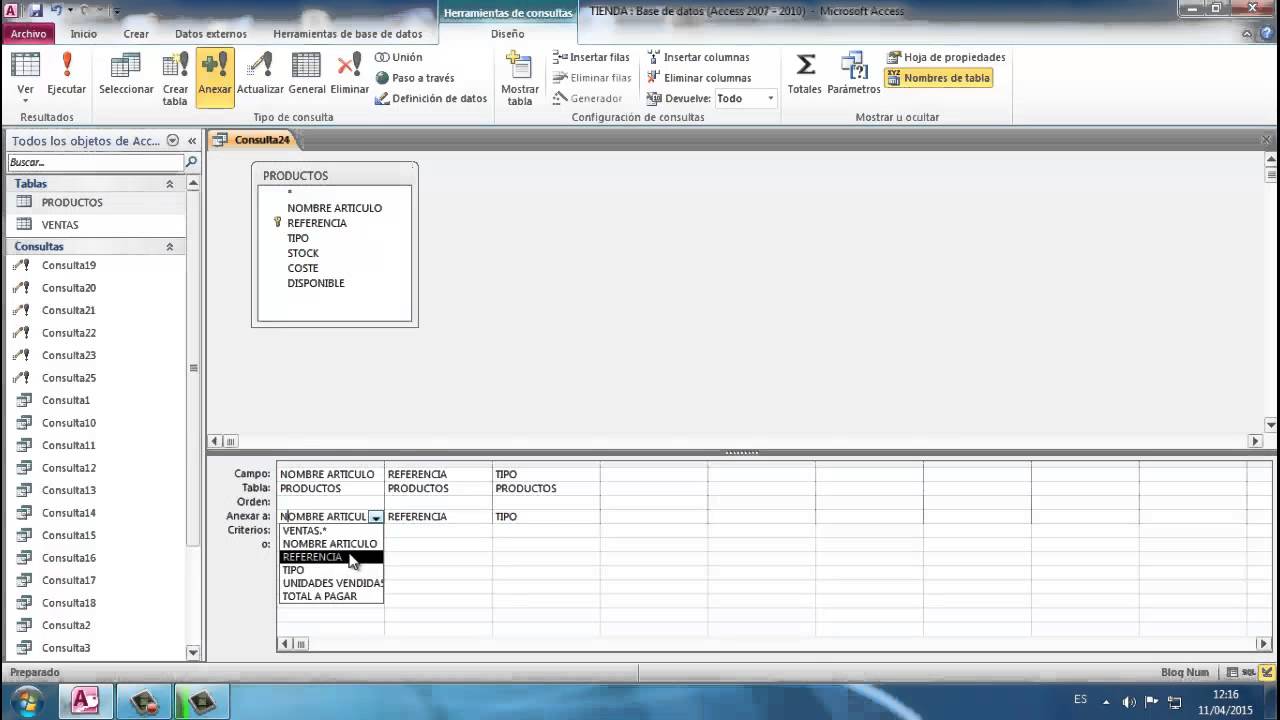This screenshot has width=1280, height=720.
Task: Click Insertar columnas
Action: click(x=698, y=57)
